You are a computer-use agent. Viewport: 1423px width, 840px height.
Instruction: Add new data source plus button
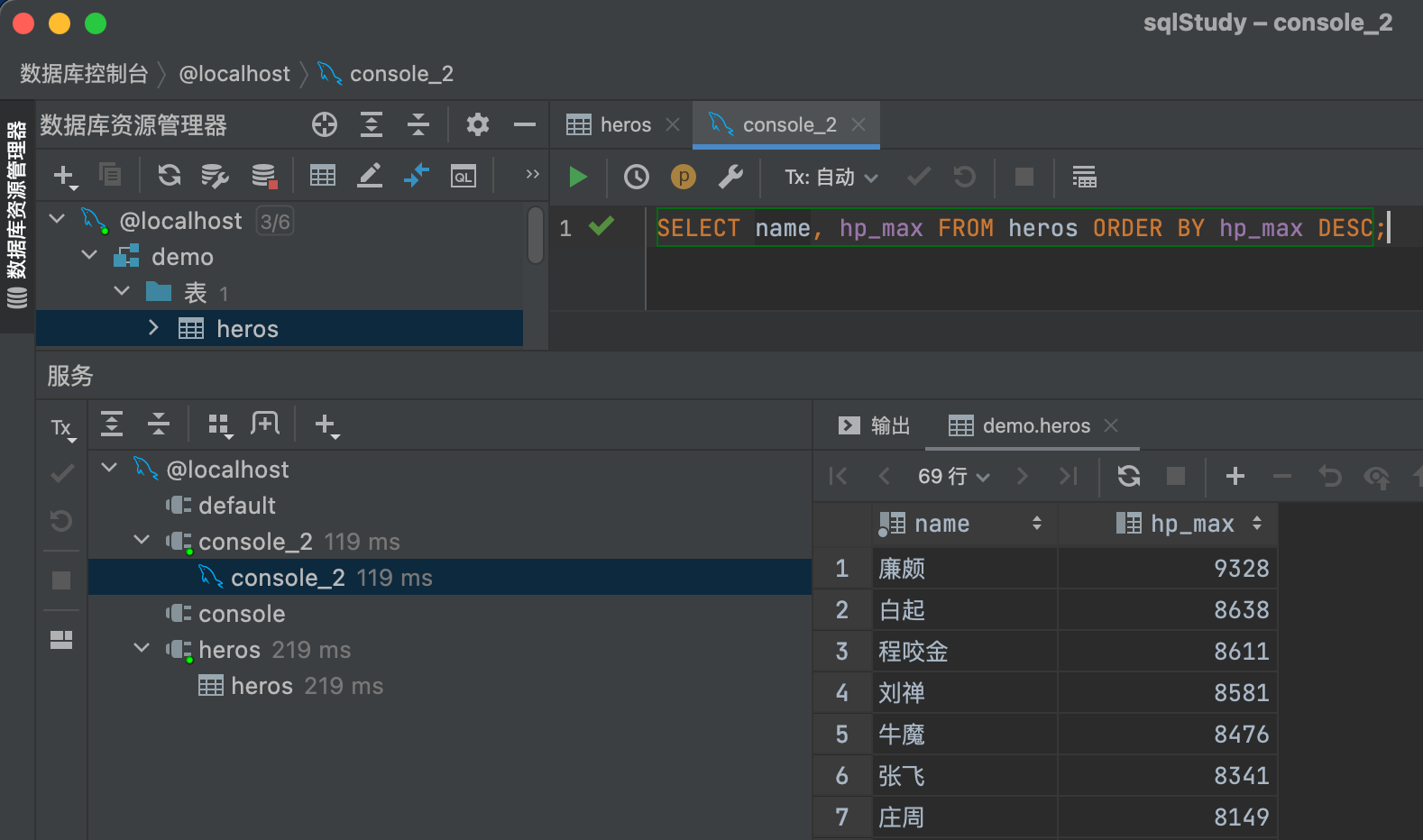65,176
